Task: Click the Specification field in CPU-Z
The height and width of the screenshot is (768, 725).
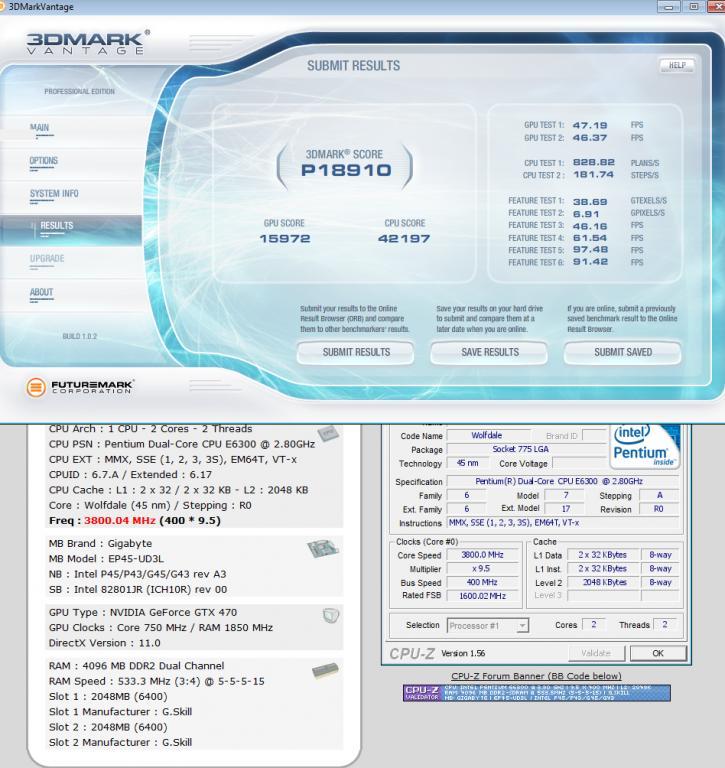Action: tap(563, 481)
